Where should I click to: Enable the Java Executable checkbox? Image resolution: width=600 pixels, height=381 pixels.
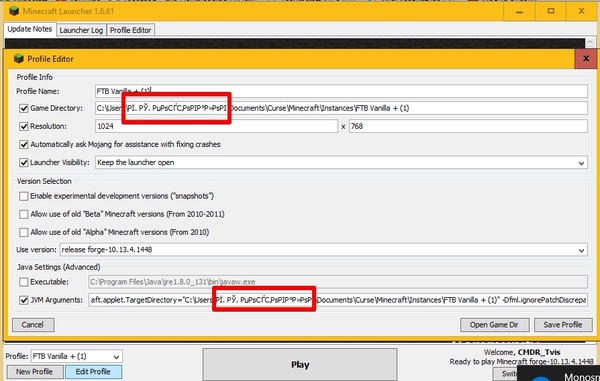[24, 282]
